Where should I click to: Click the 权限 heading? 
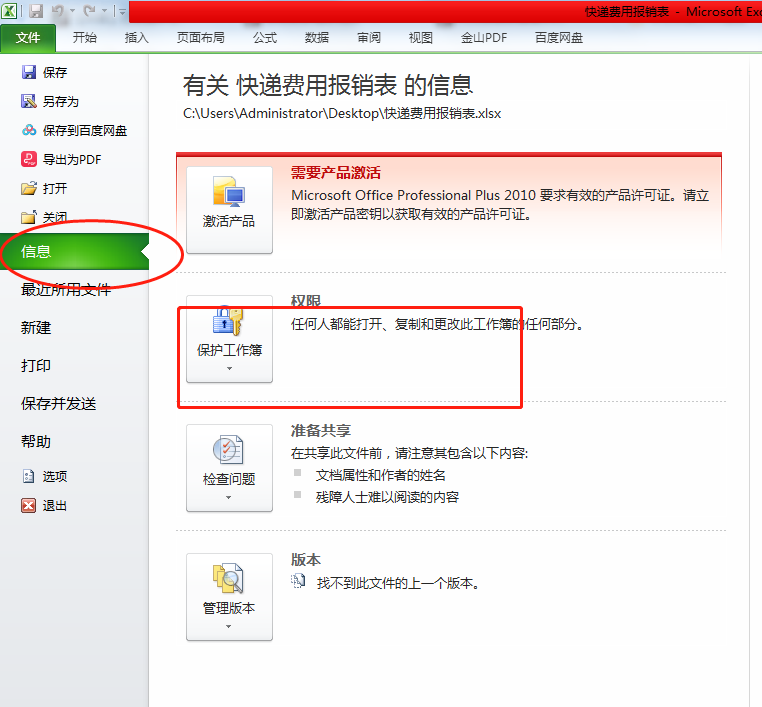pos(306,301)
